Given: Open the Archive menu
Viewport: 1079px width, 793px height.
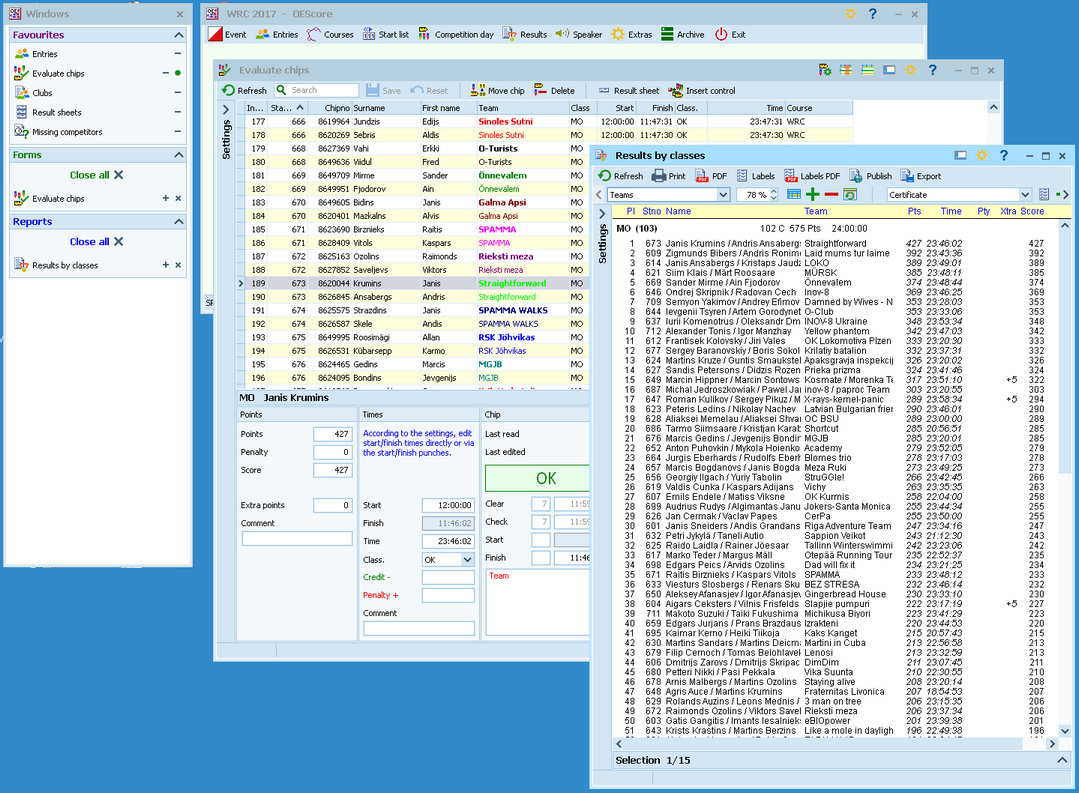Looking at the screenshot, I should click(683, 34).
